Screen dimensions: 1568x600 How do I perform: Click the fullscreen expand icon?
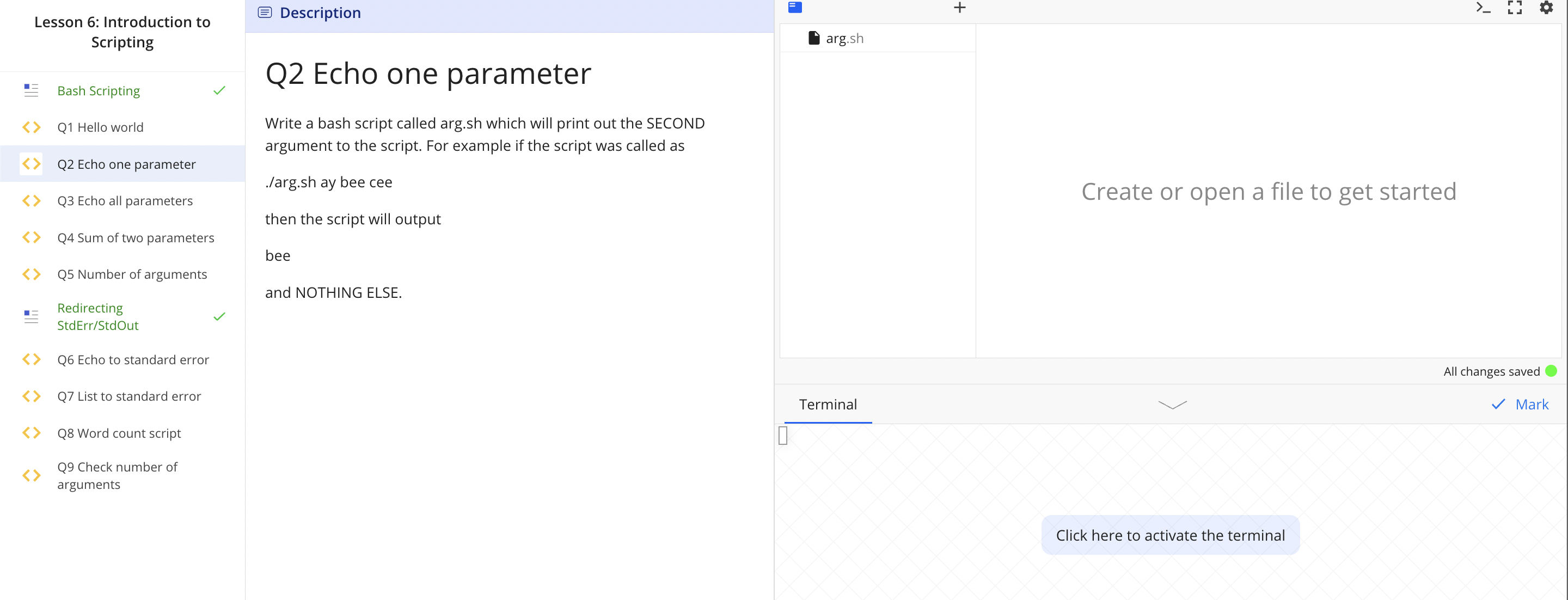pos(1515,7)
